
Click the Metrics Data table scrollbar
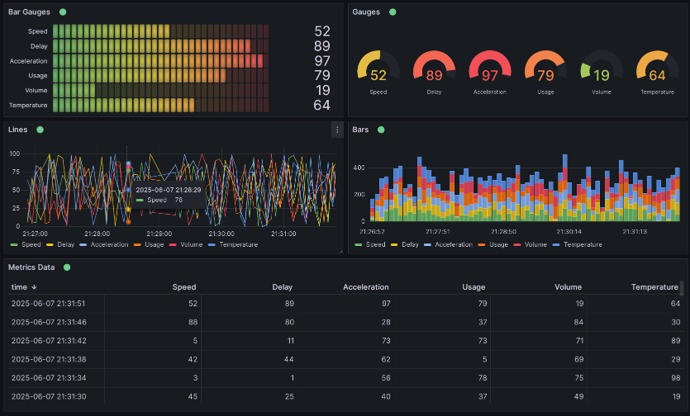[x=682, y=289]
